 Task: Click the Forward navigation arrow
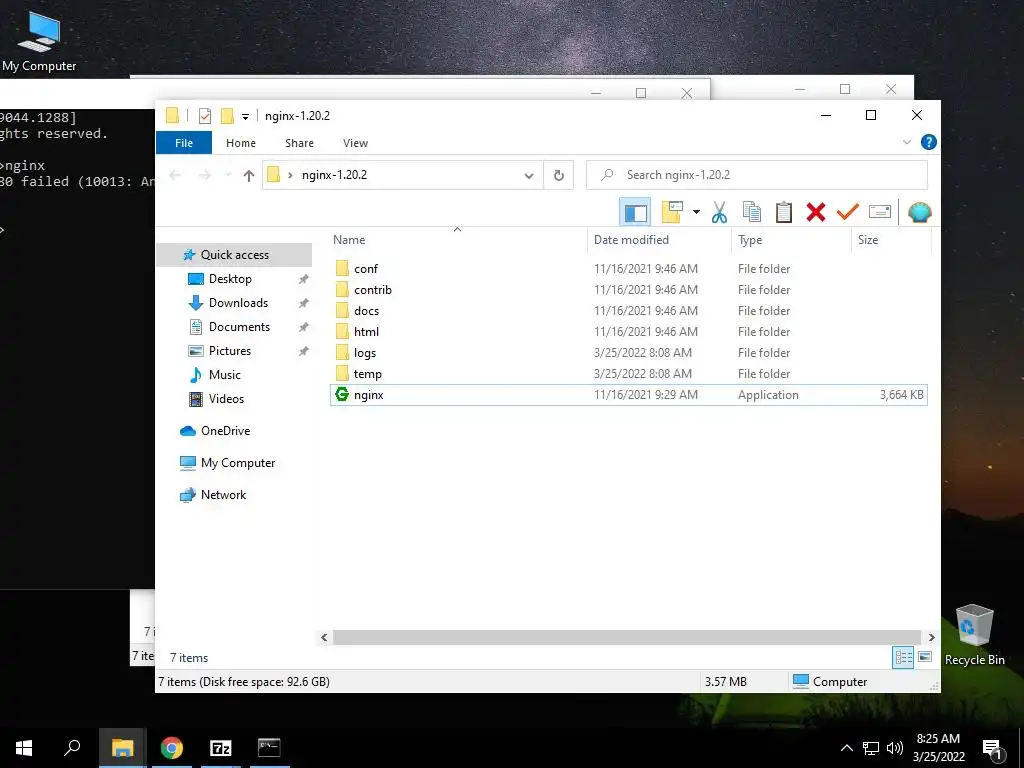[x=204, y=175]
